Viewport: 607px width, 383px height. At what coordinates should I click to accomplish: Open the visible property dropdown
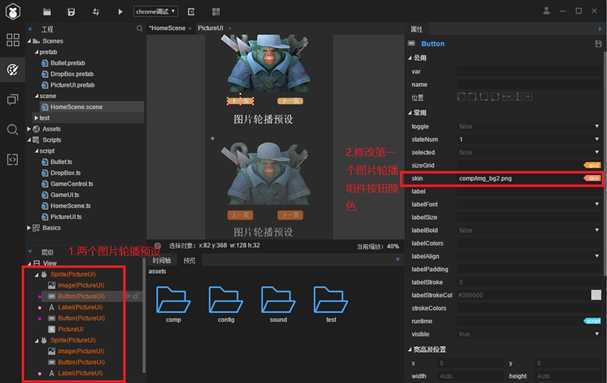597,334
